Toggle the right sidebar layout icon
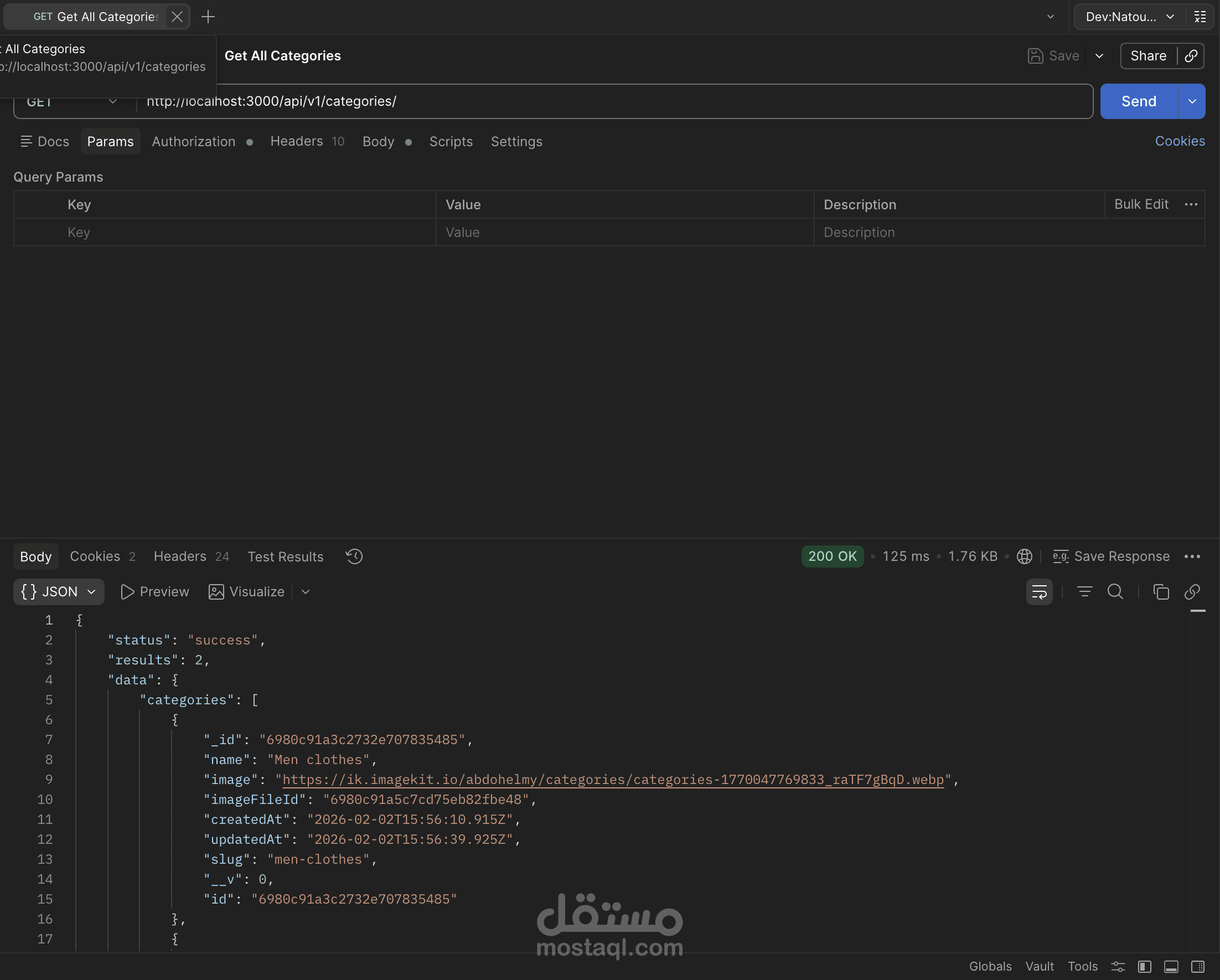 [x=1198, y=966]
